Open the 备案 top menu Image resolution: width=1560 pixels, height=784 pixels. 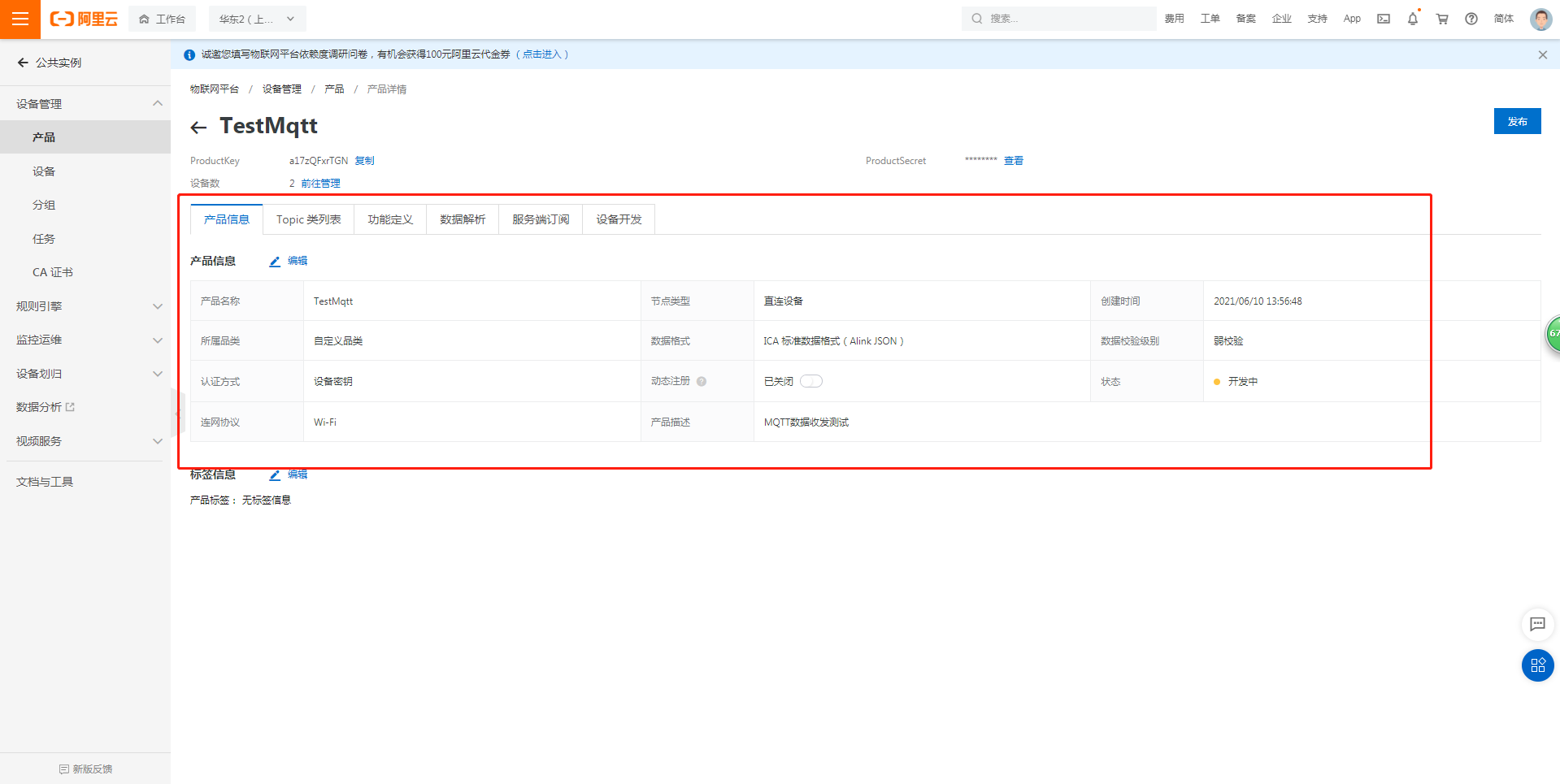[x=1245, y=19]
